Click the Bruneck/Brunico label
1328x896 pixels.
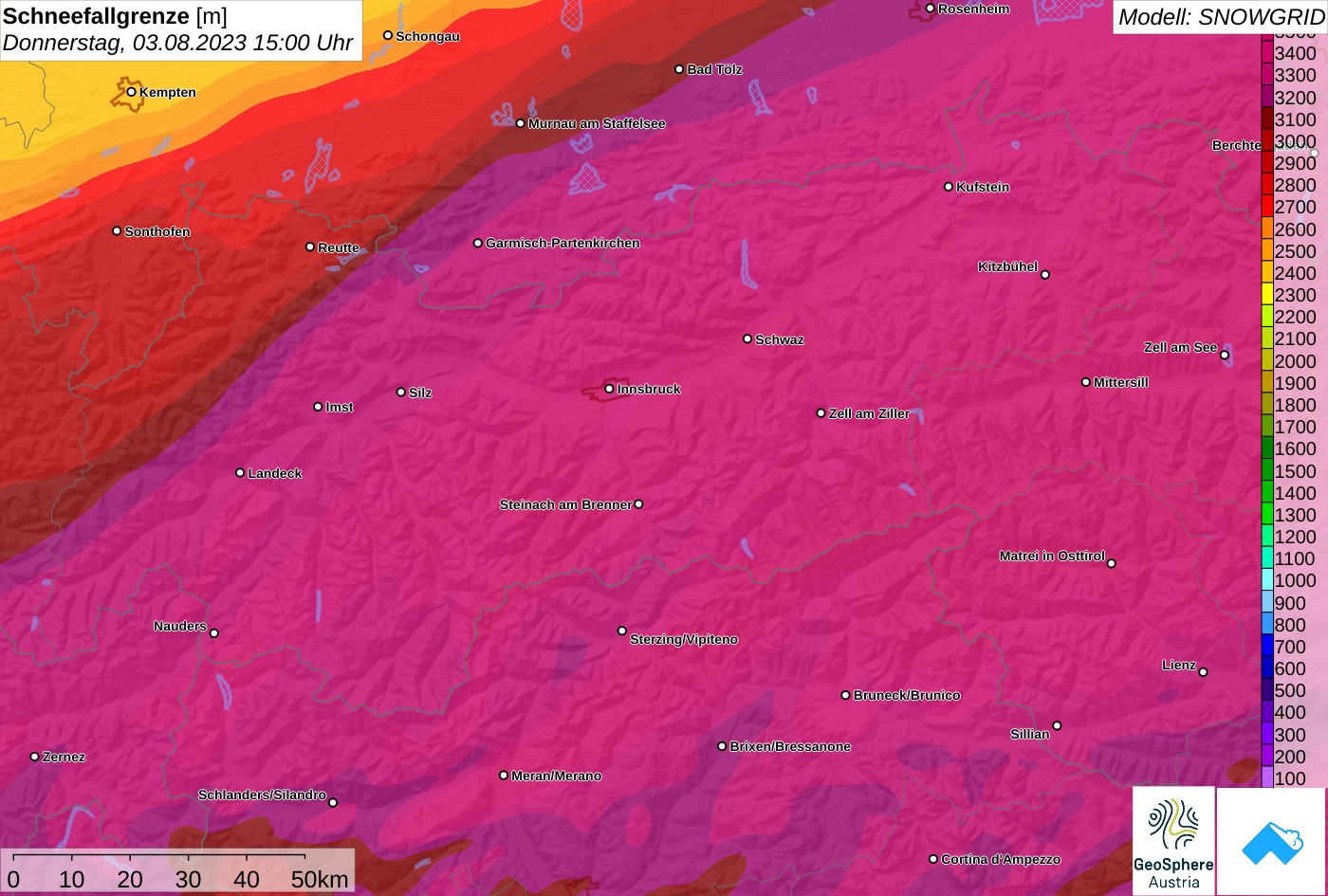[x=907, y=695]
